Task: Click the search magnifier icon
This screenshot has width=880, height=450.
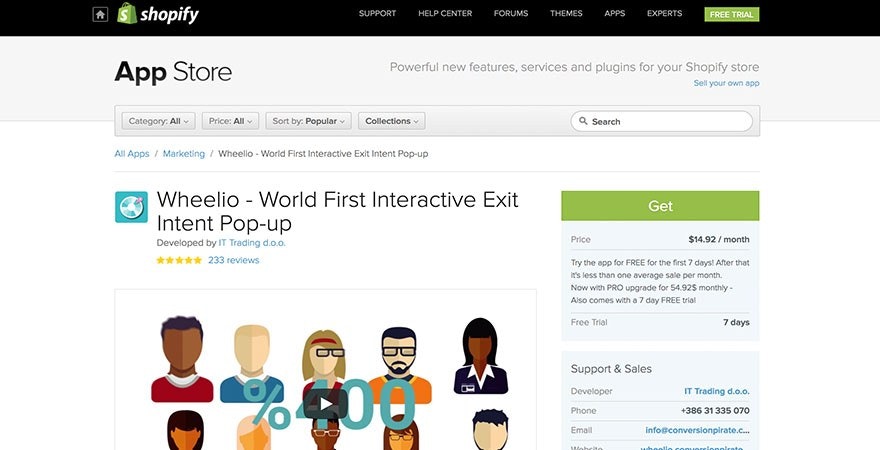Action: (x=582, y=121)
